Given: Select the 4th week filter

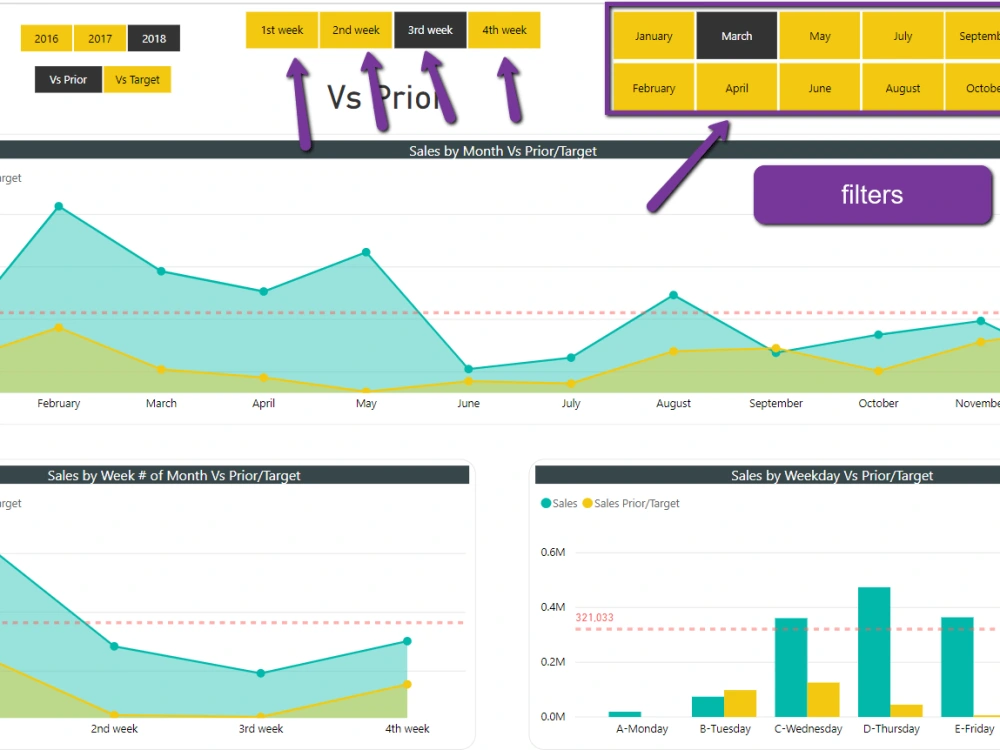Looking at the screenshot, I should click(504, 30).
